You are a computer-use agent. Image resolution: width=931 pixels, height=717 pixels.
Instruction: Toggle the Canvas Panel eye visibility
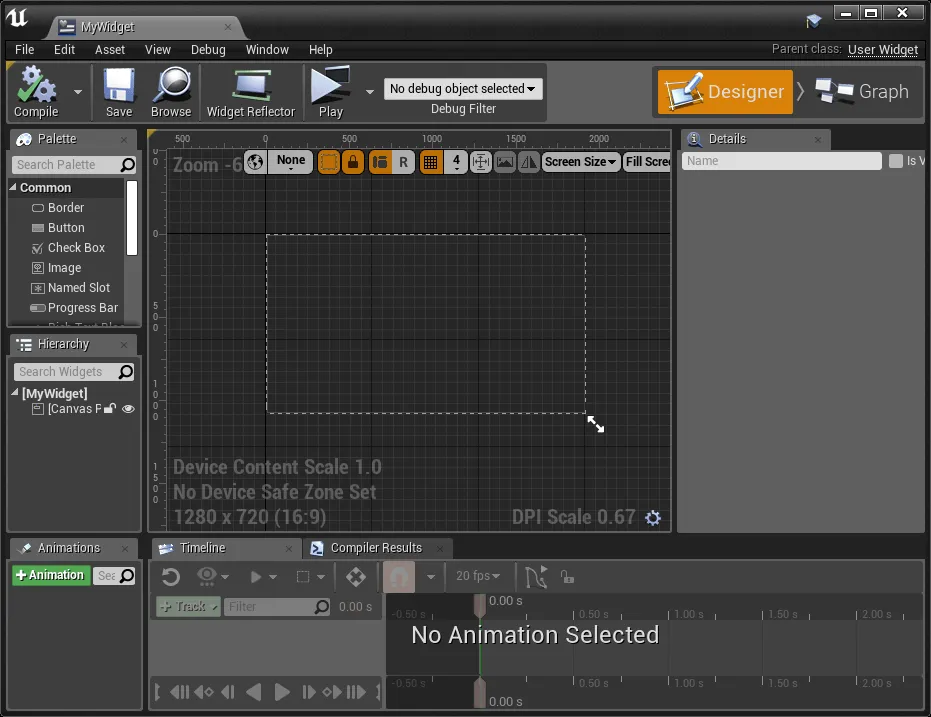(128, 409)
